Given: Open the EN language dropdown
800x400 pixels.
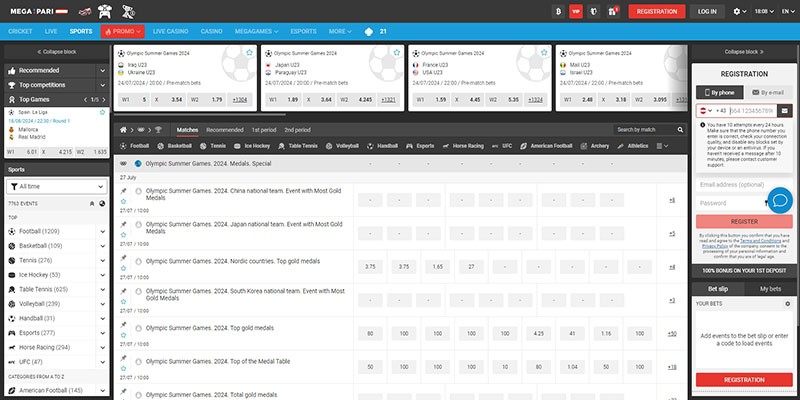Looking at the screenshot, I should [x=788, y=11].
